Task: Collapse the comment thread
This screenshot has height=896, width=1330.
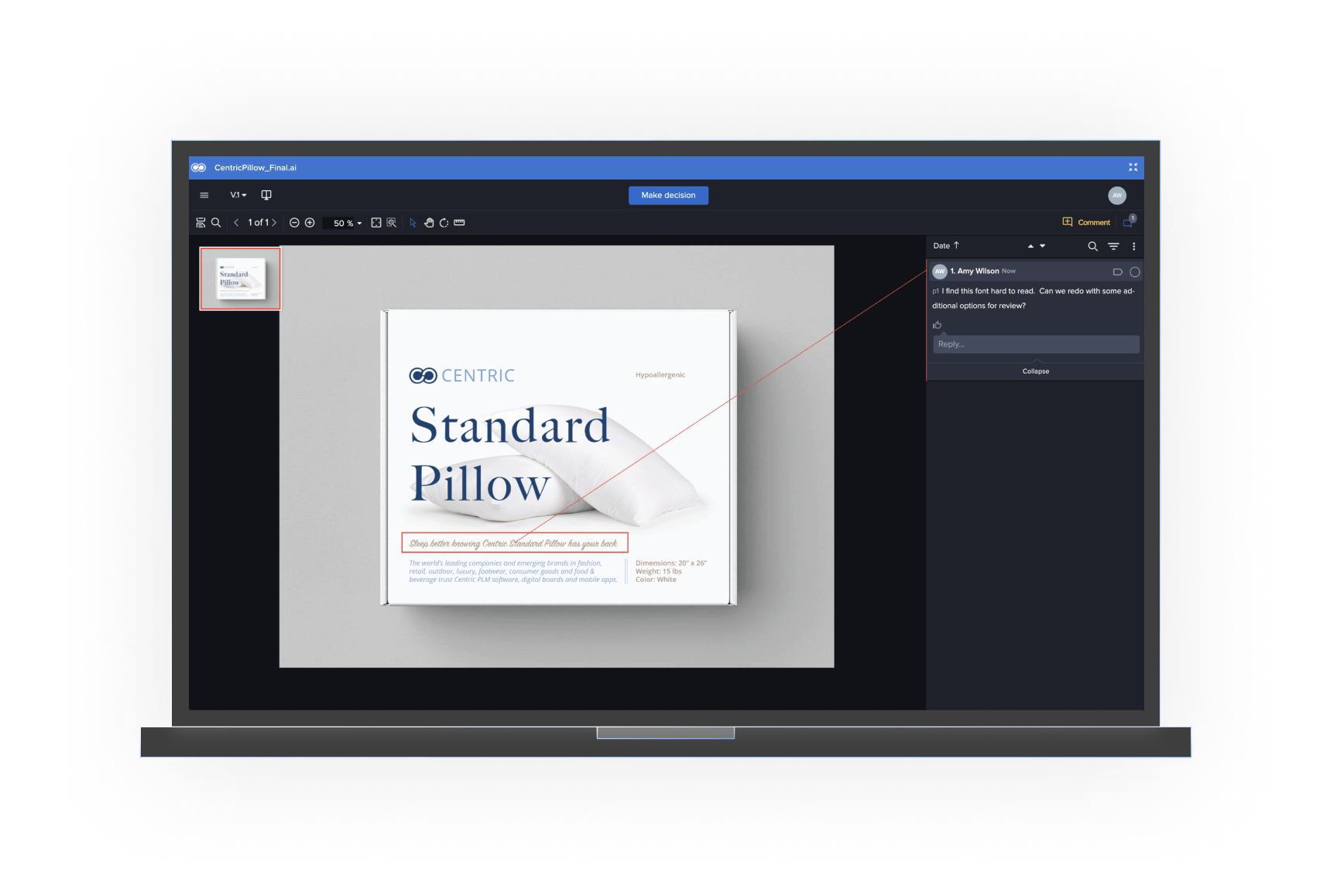Action: click(x=1035, y=371)
